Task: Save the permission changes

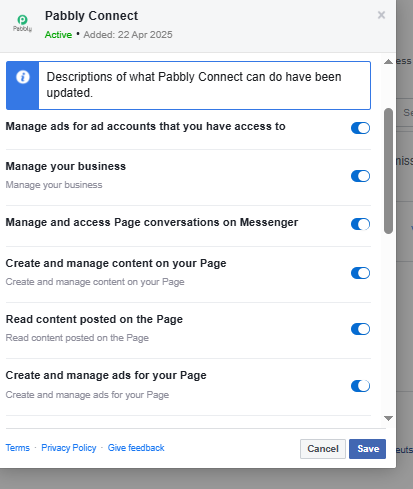Action: point(368,449)
